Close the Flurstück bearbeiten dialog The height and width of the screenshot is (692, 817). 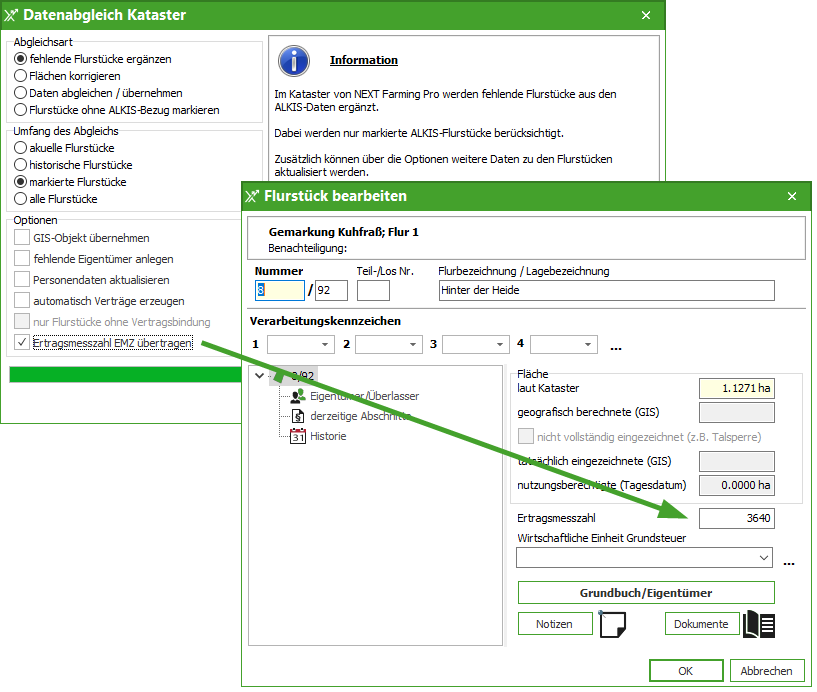(x=792, y=197)
